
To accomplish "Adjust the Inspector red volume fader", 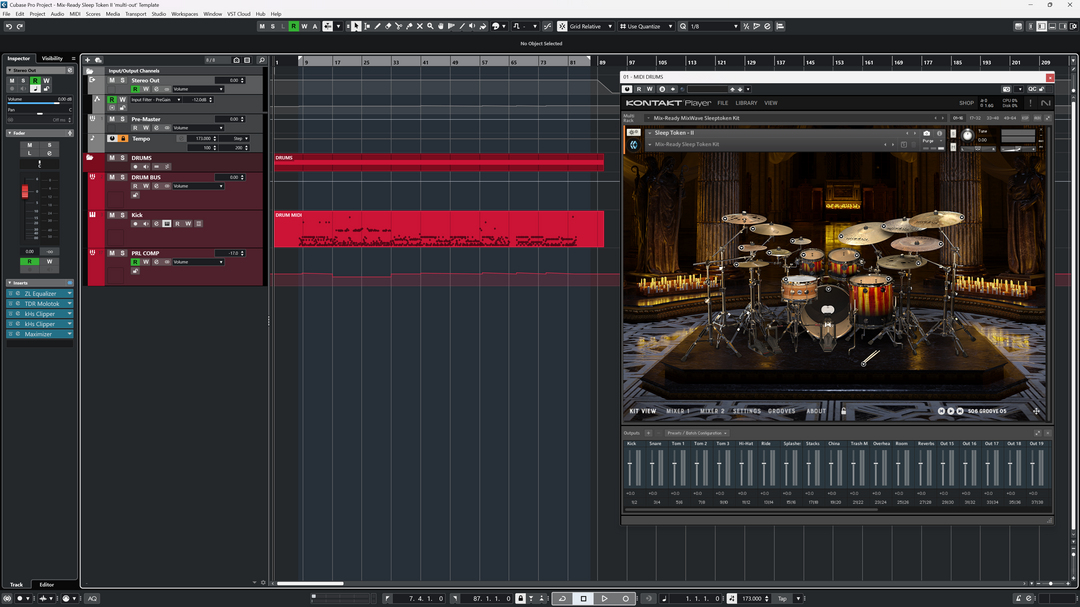I will coord(25,191).
